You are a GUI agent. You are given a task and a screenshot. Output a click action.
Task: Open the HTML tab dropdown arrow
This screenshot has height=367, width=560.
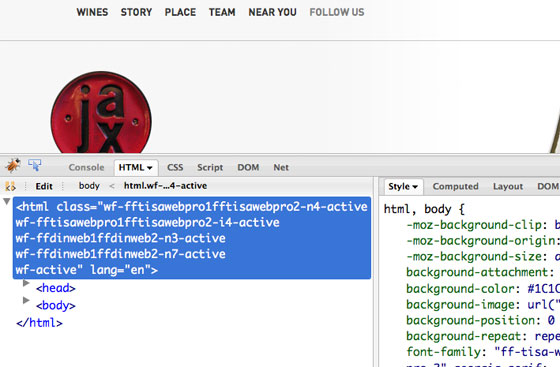(150, 168)
